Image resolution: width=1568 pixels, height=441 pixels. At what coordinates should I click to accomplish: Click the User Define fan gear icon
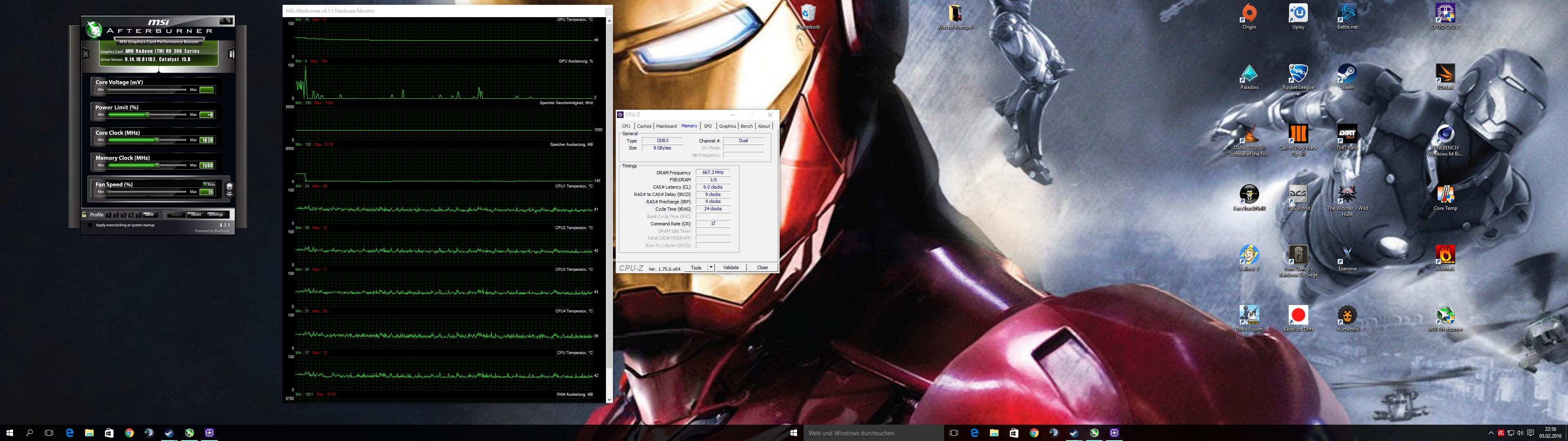[229, 188]
